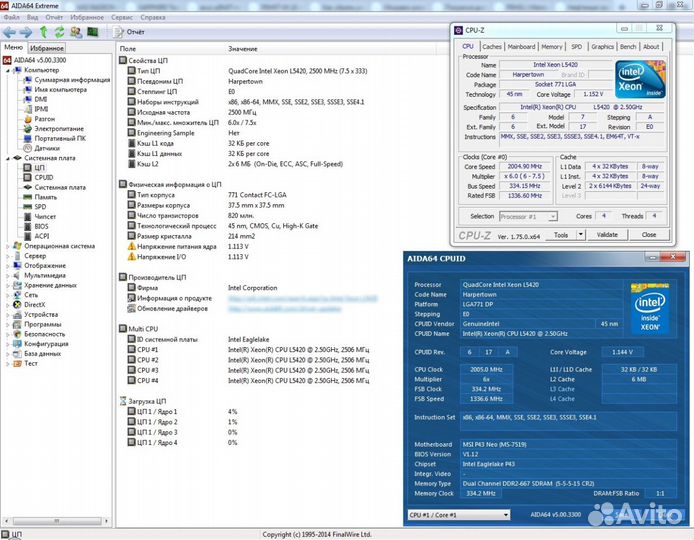Select the Тест tree item icon
The height and width of the screenshot is (540, 694).
(17, 363)
